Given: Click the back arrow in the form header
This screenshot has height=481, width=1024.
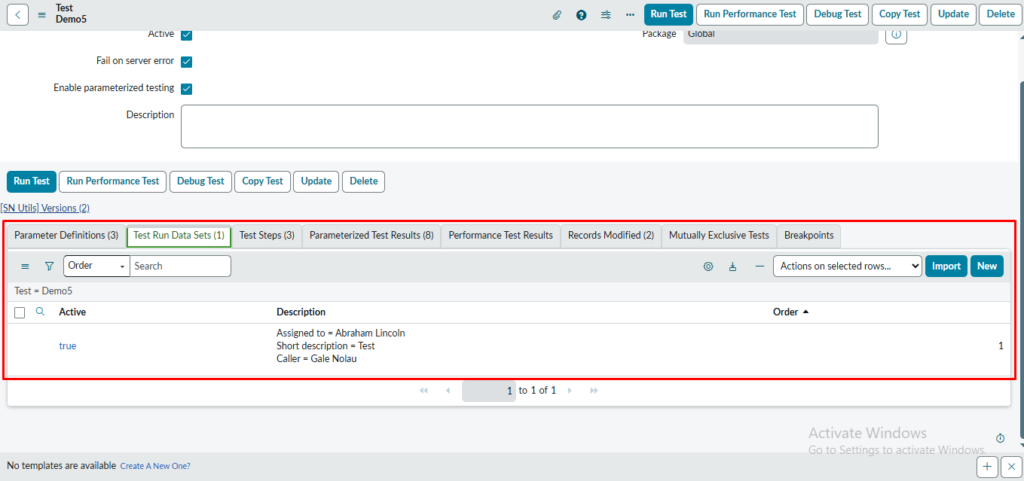Looking at the screenshot, I should coord(20,14).
